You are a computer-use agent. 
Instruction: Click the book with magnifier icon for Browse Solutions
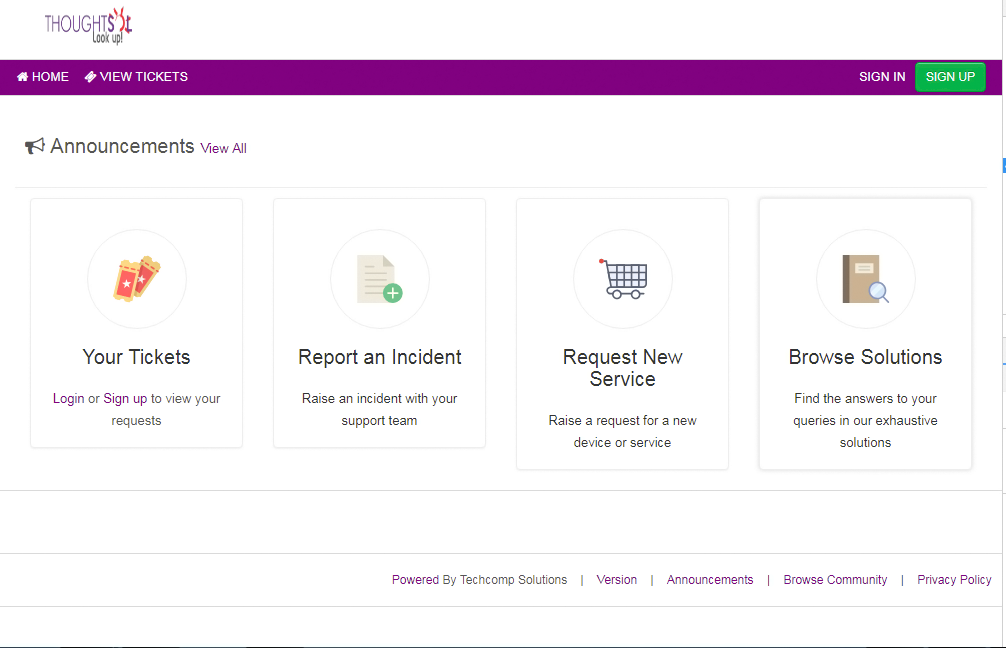point(866,279)
